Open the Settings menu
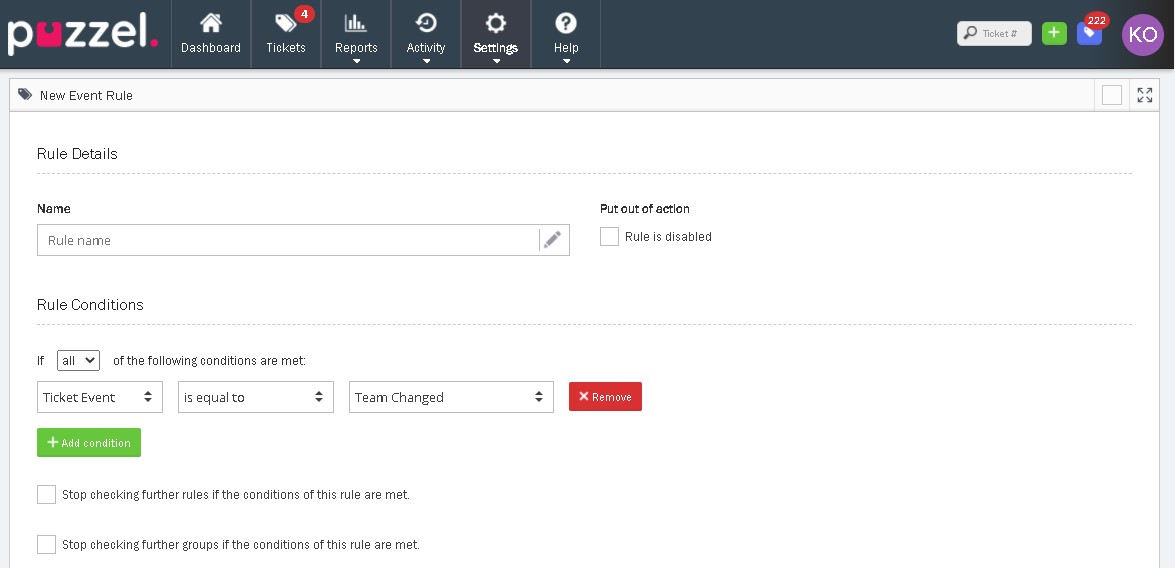1175x568 pixels. [x=495, y=34]
